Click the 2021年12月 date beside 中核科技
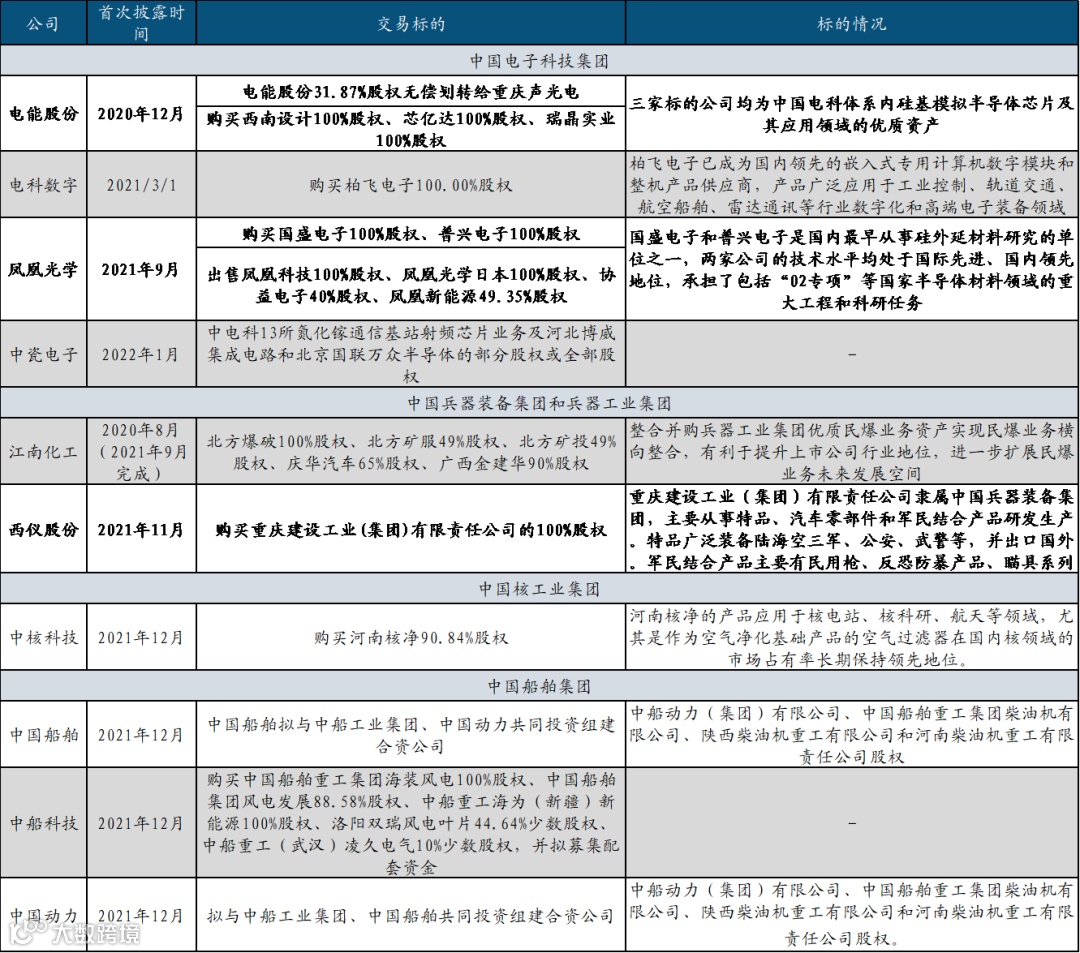Viewport: 1080px width, 953px height. point(141,637)
